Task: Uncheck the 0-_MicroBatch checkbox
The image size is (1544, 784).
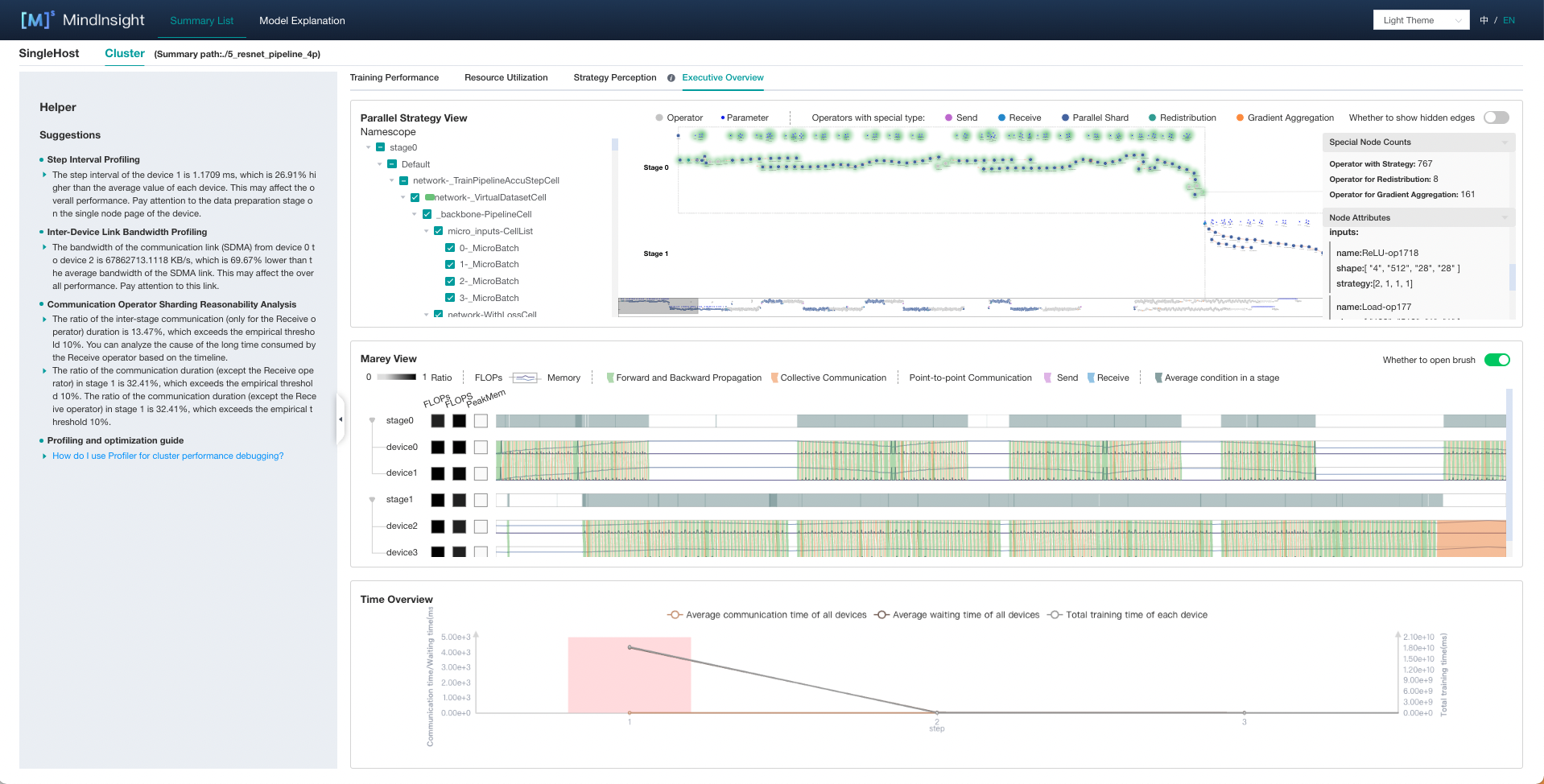Action: pyautogui.click(x=450, y=248)
